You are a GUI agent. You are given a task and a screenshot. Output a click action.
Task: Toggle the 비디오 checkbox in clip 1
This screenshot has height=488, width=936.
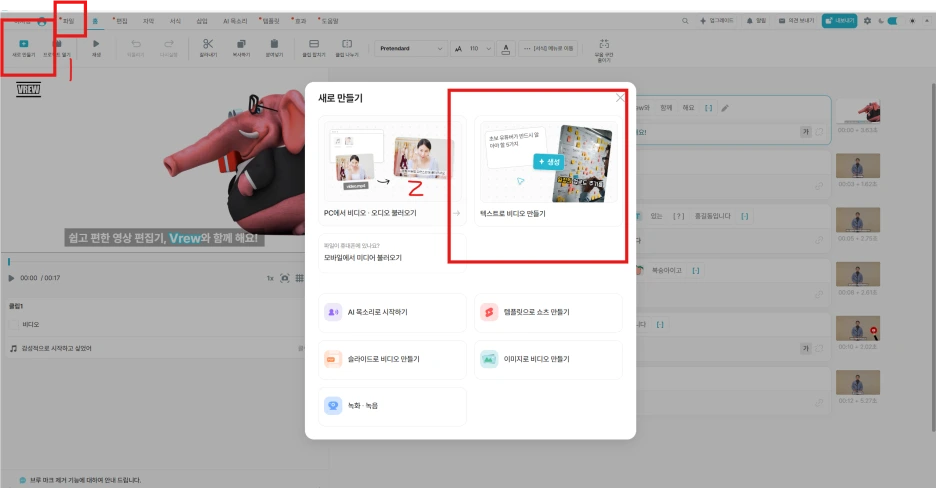(x=14, y=325)
